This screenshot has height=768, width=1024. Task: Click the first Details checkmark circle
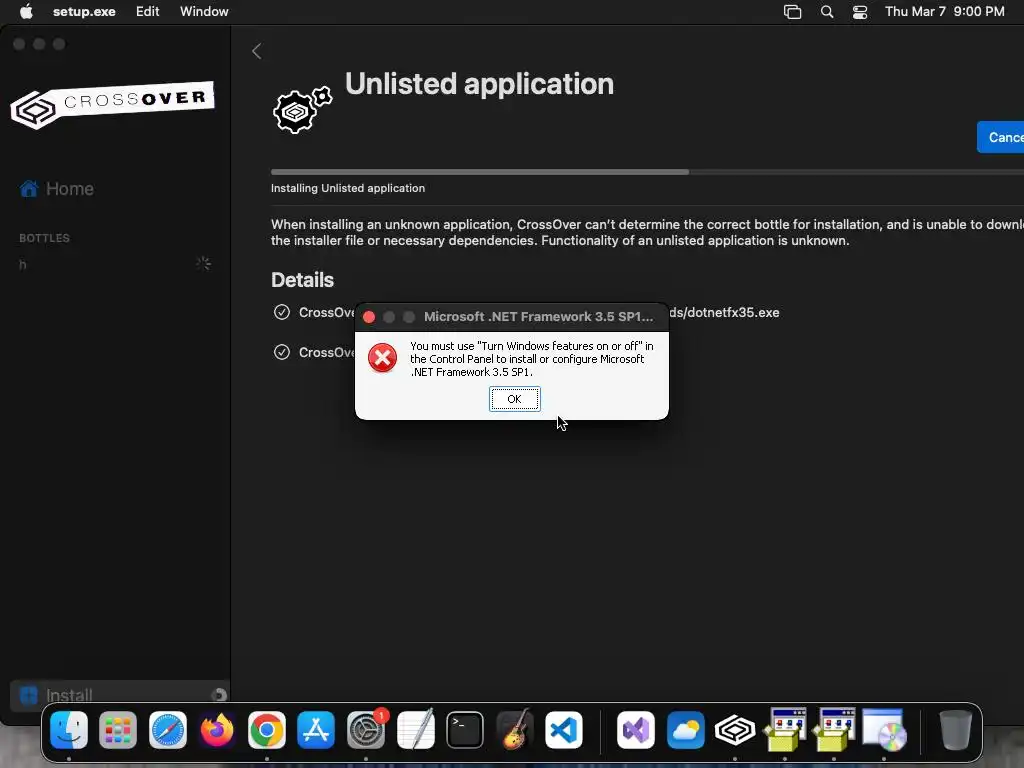(281, 312)
